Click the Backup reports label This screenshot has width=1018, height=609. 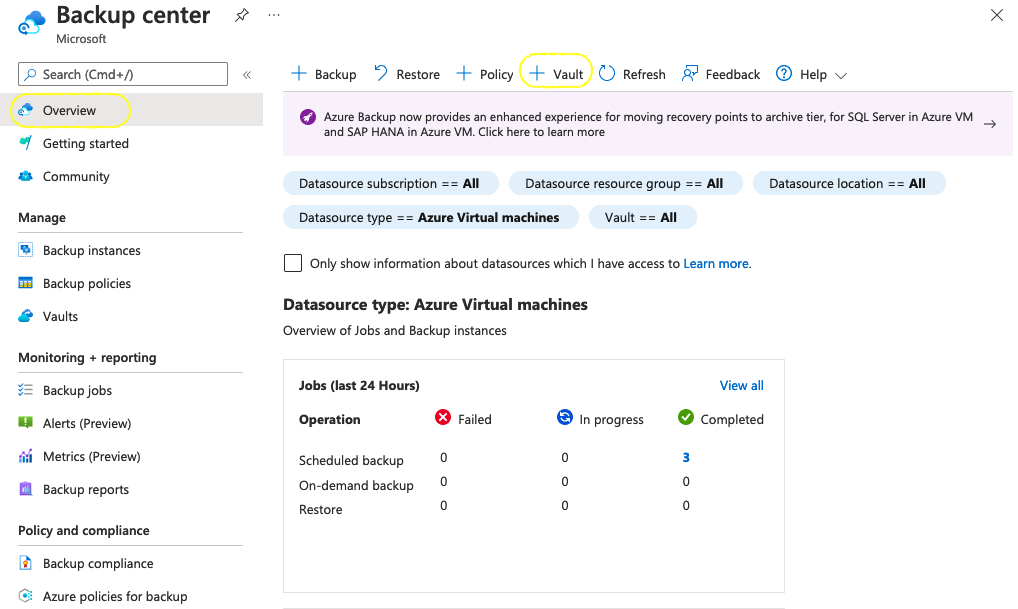(x=86, y=490)
